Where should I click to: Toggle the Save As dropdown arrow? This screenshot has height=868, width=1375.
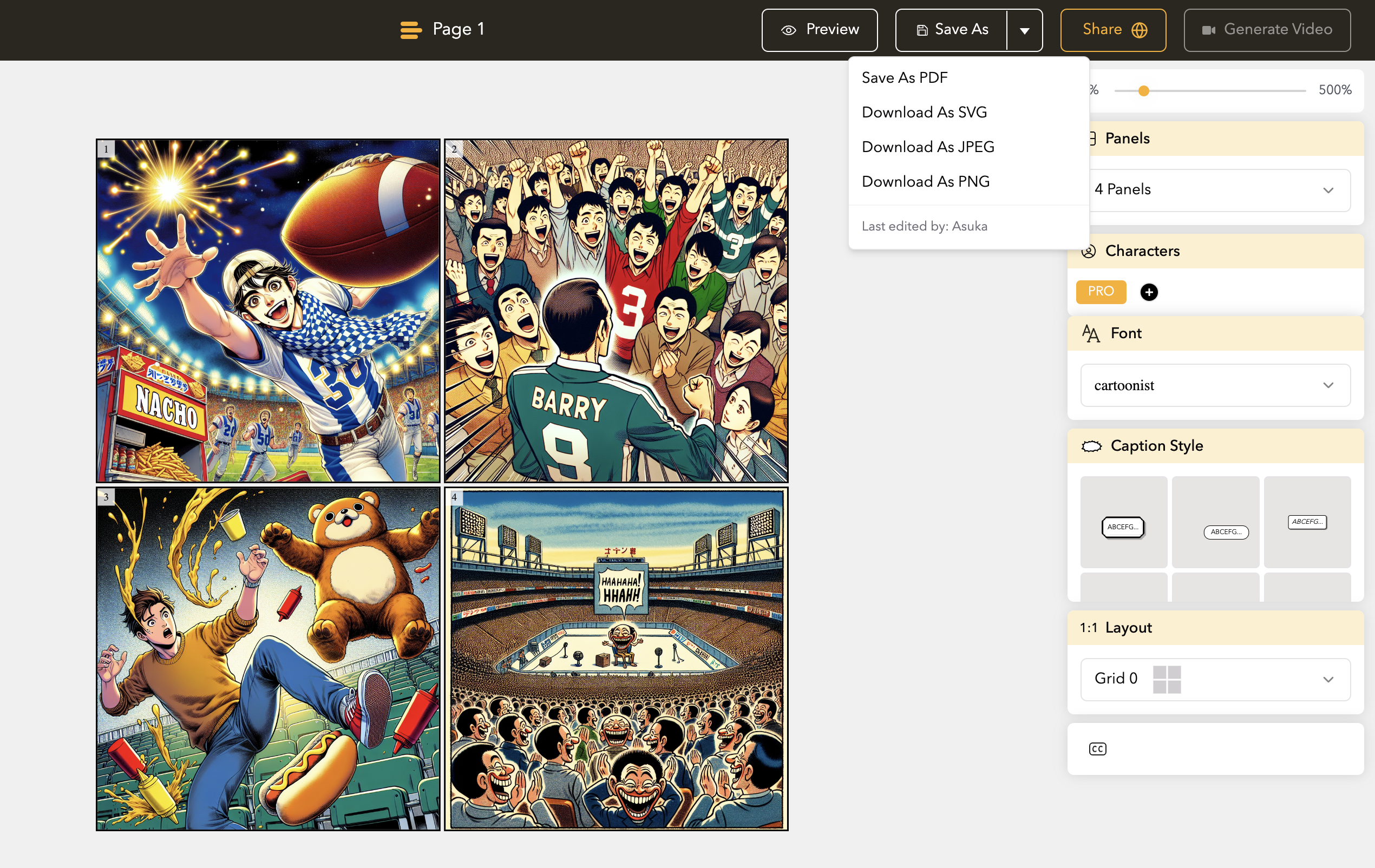(1024, 30)
